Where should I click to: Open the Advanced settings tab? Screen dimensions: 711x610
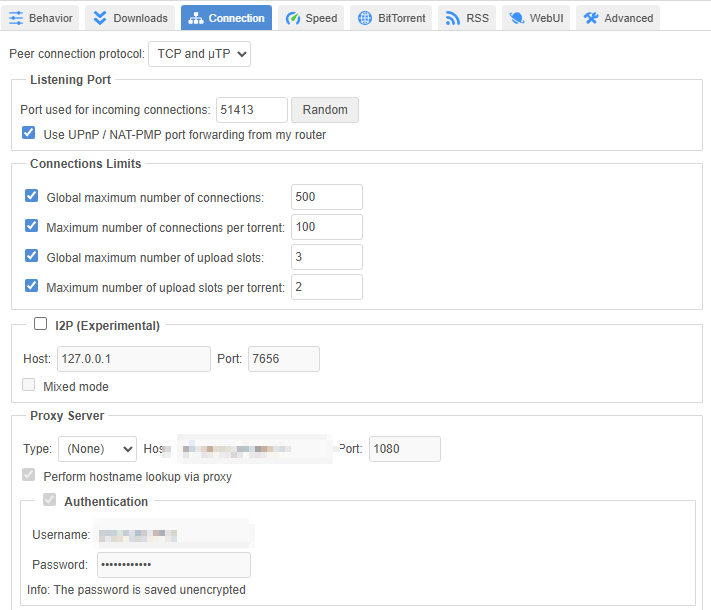(618, 18)
